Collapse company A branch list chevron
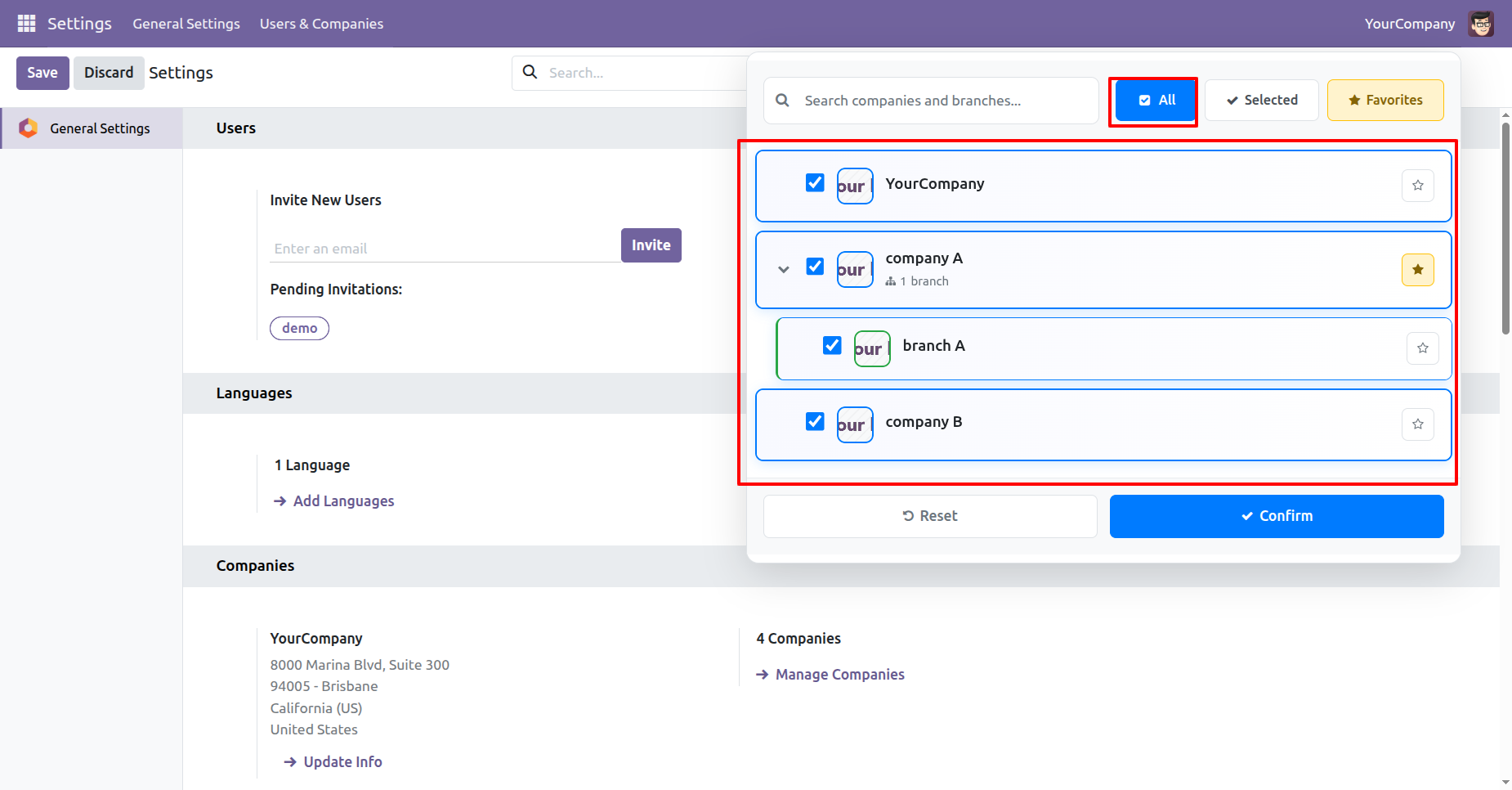 [784, 269]
